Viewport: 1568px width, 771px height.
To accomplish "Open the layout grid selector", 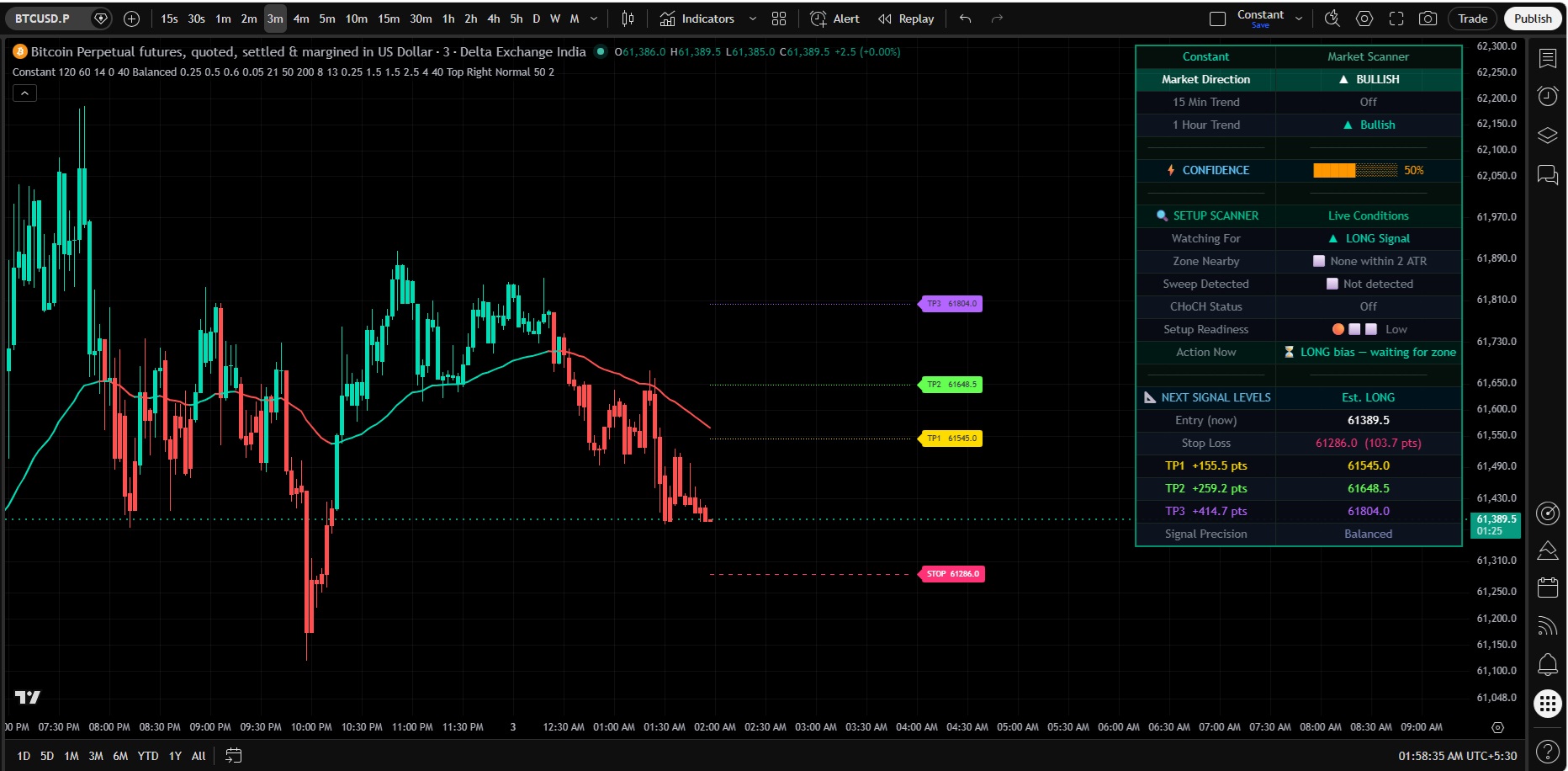I will [779, 19].
